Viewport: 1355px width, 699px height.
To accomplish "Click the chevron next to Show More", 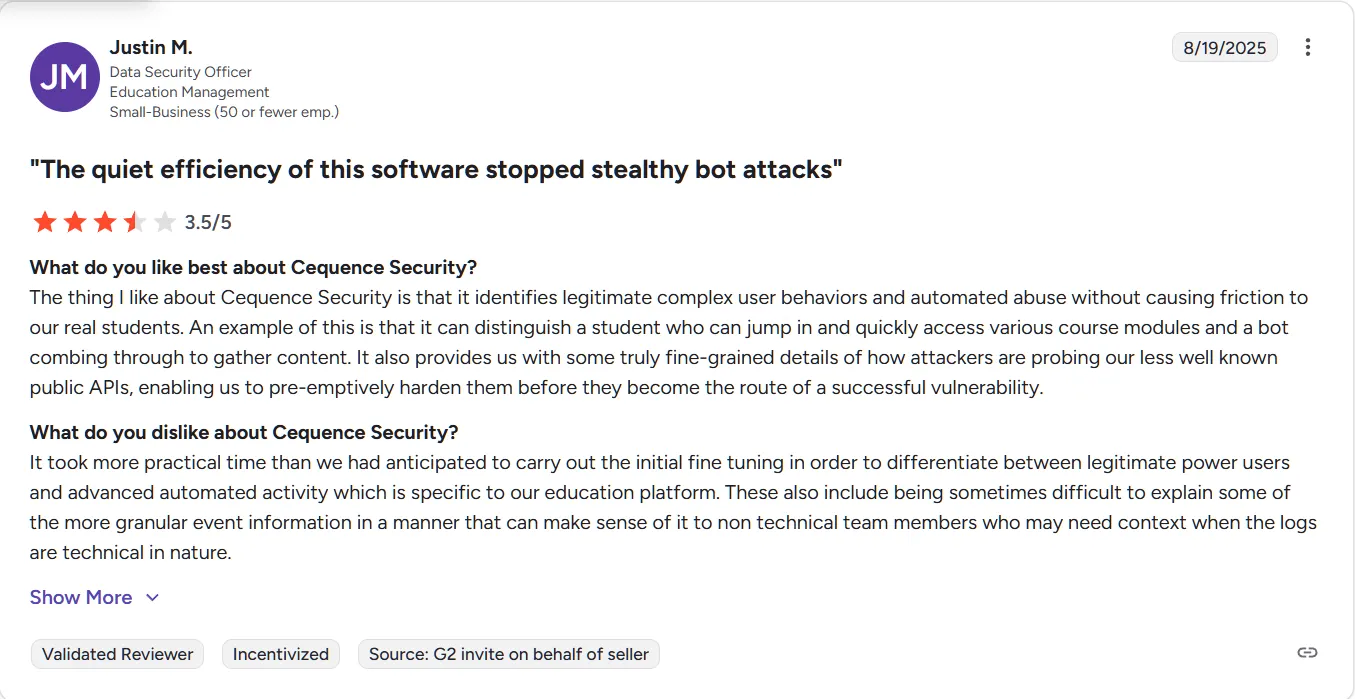I will click(152, 597).
